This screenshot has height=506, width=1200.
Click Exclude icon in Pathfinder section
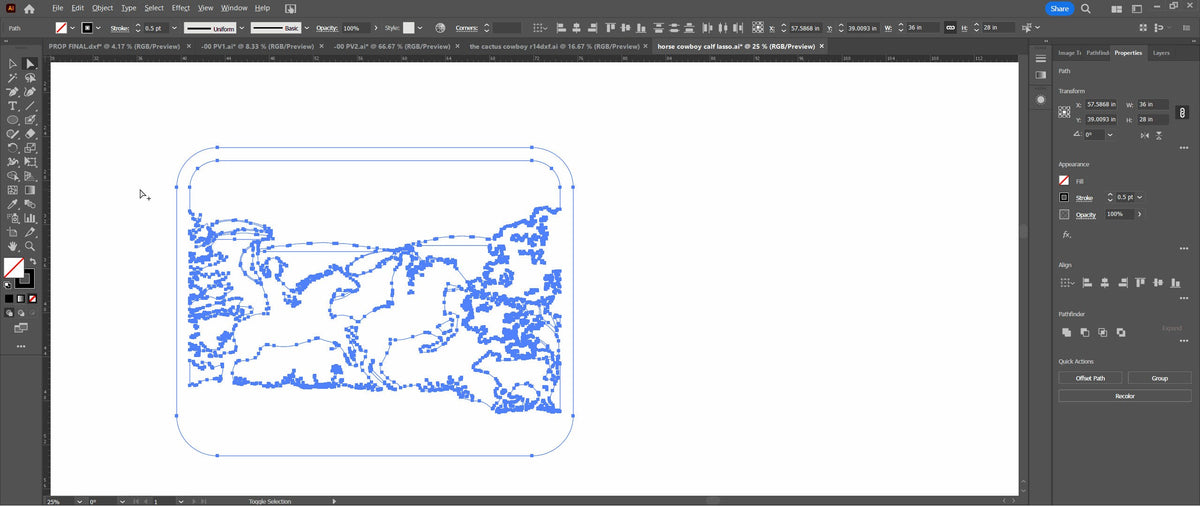[x=1121, y=331]
